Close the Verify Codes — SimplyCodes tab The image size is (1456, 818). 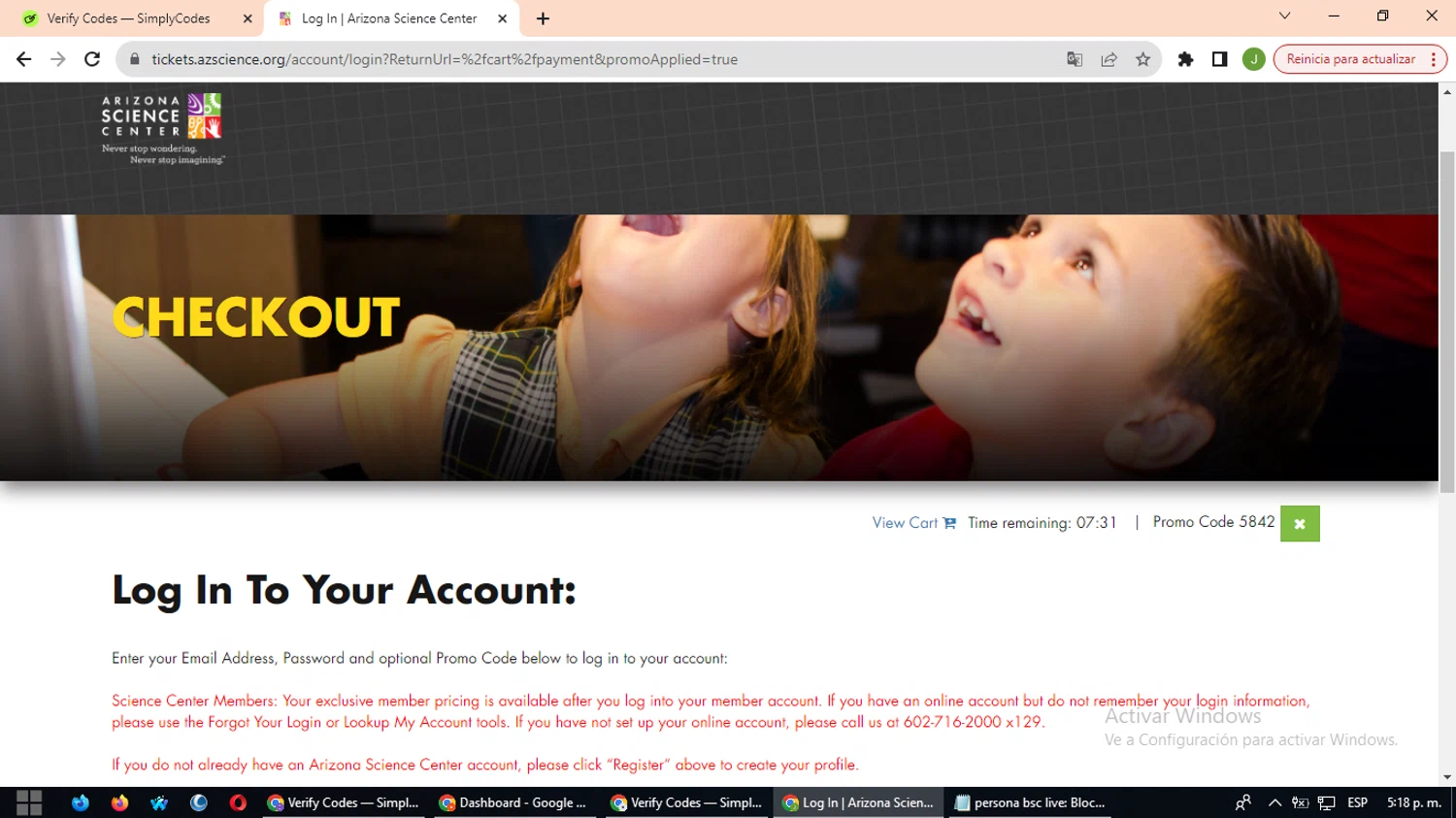pos(248,18)
